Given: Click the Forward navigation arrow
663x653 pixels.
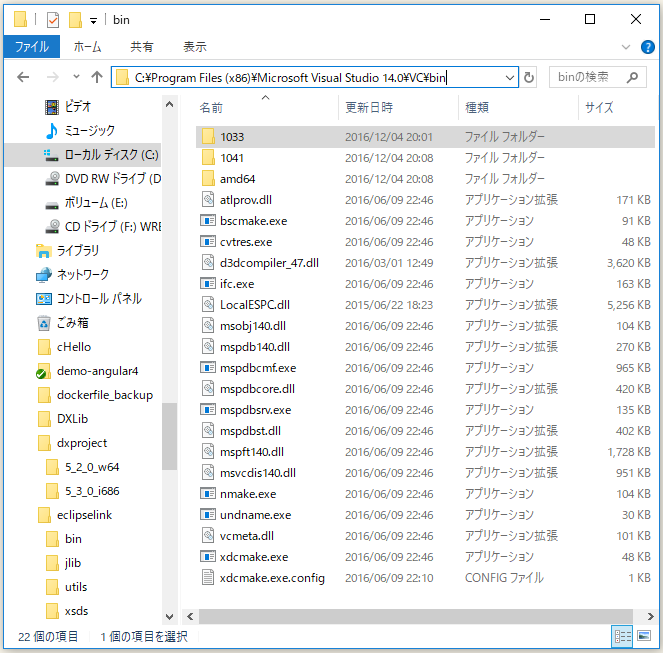Looking at the screenshot, I should pyautogui.click(x=52, y=77).
